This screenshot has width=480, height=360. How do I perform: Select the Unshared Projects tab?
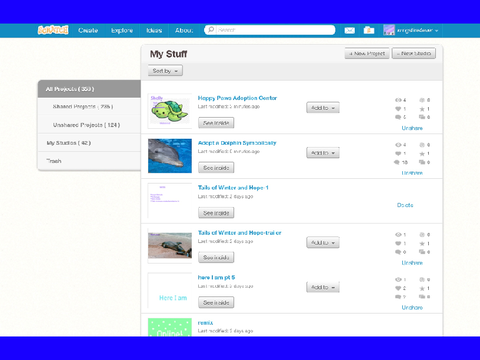pos(89,125)
